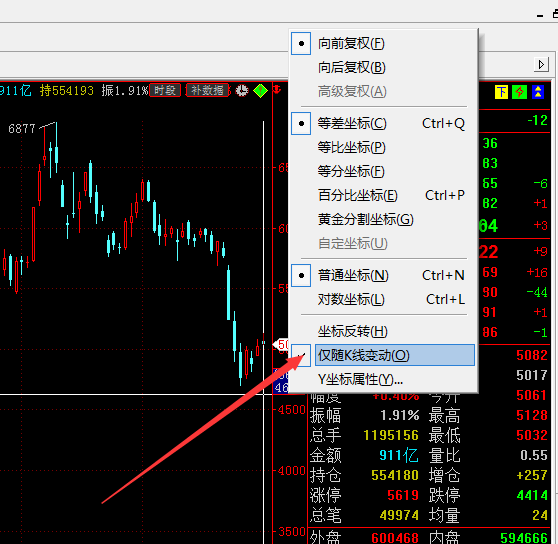558x544 pixels.
Task: Click the 振幅 value 1.91%
Action: [400, 415]
